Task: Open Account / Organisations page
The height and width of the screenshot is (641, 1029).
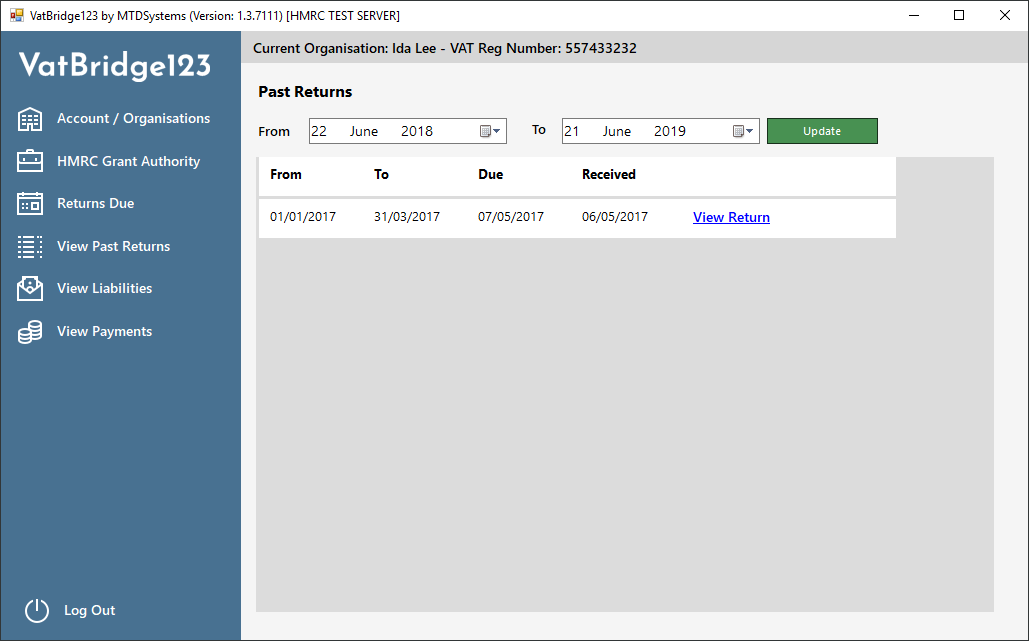Action: (x=133, y=119)
